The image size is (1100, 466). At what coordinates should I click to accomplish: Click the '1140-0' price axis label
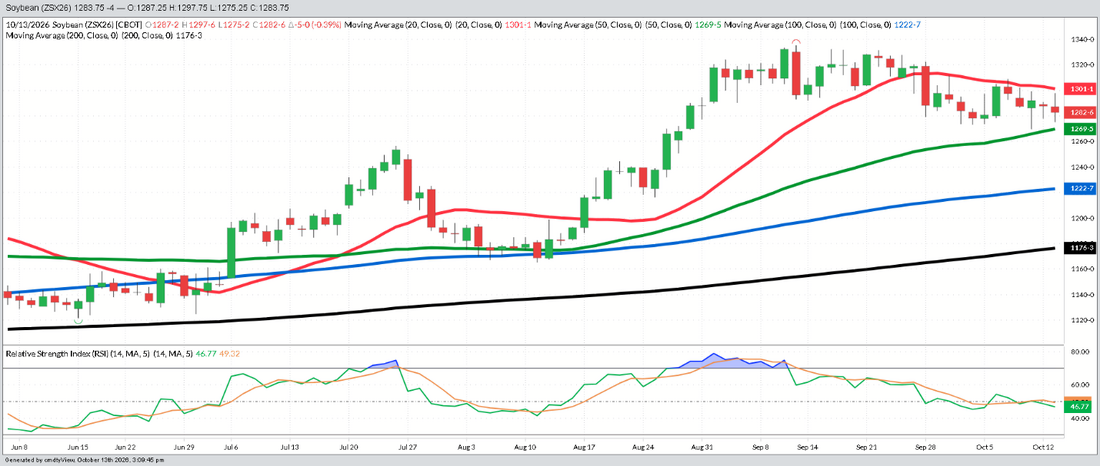point(1082,295)
